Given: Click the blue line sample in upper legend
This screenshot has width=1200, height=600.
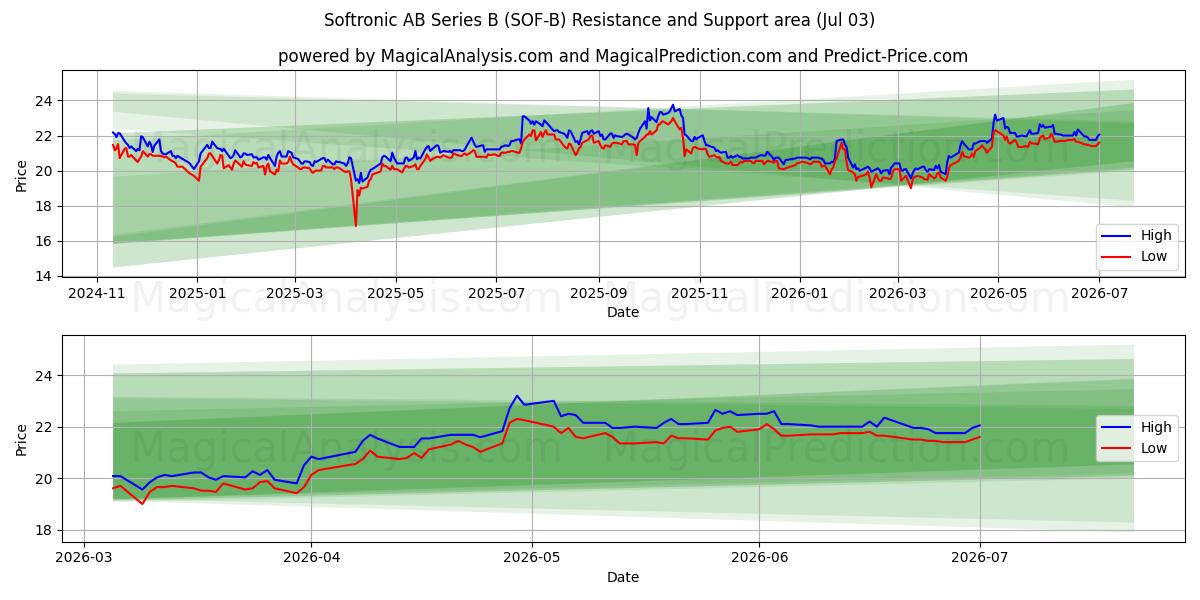Looking at the screenshot, I should (1117, 237).
